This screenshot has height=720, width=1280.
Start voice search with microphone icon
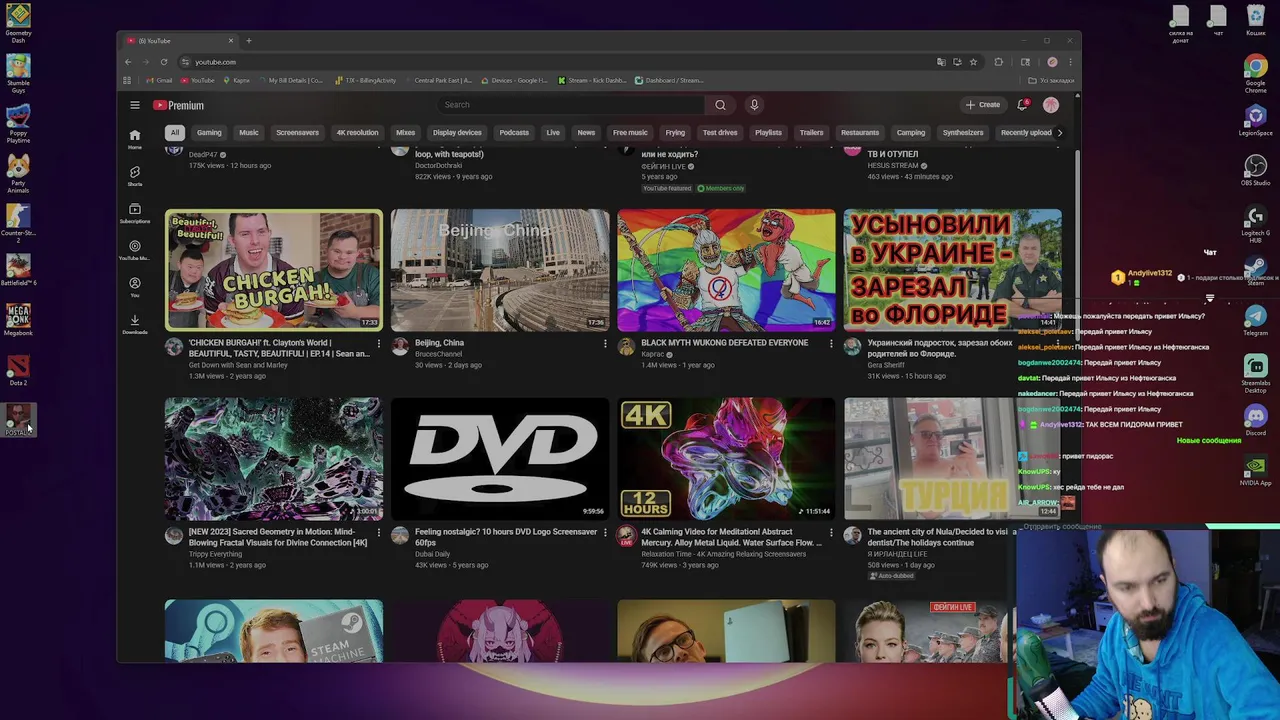pos(754,105)
